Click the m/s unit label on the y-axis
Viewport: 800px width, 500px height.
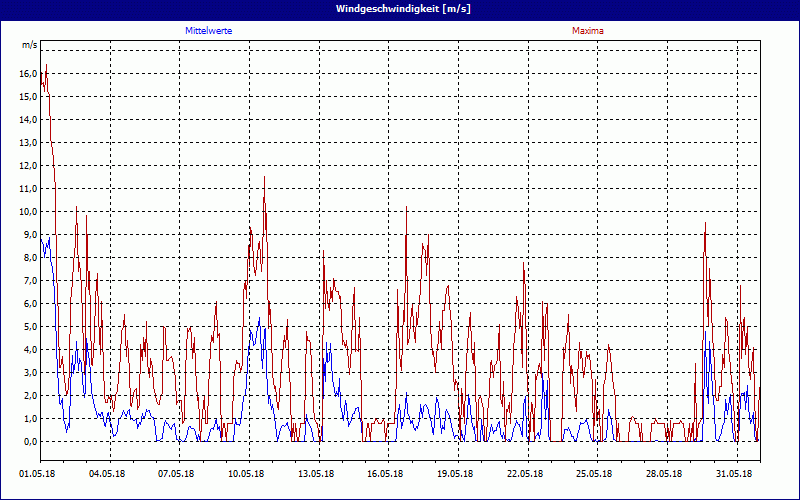point(30,45)
